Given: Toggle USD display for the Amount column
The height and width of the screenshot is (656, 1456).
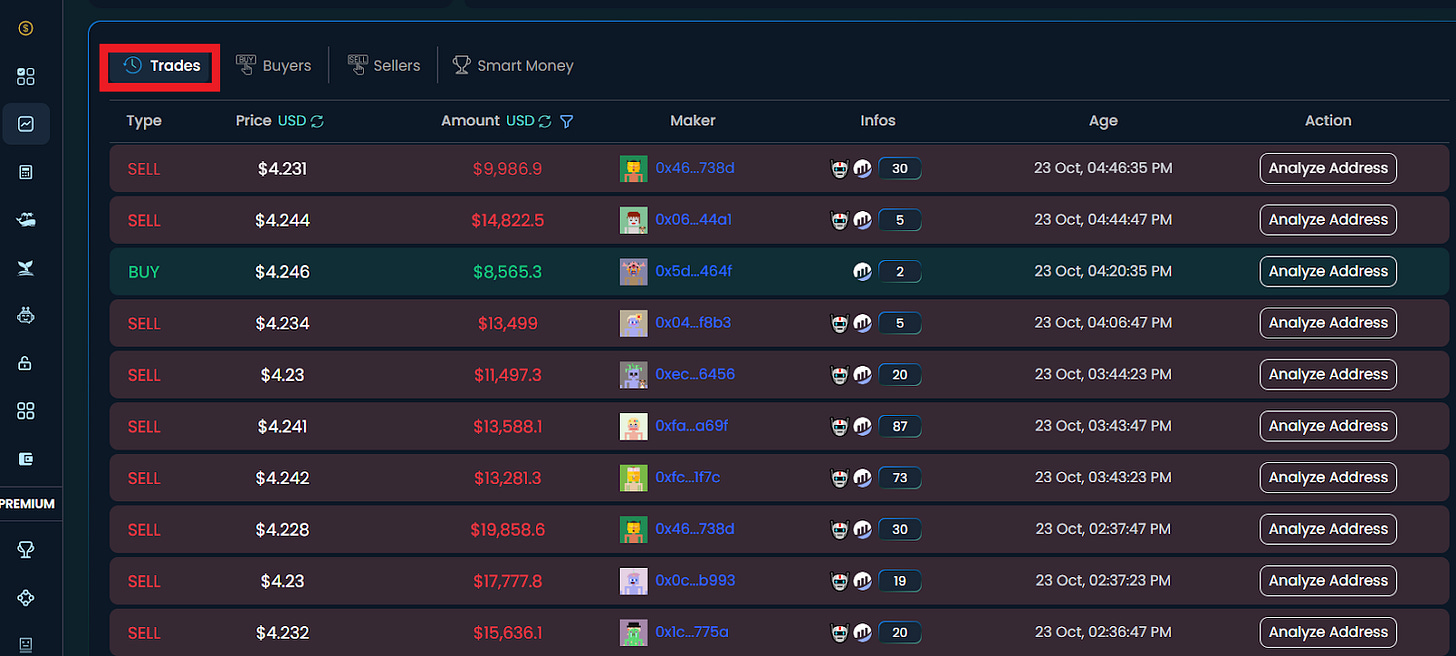Looking at the screenshot, I should pos(544,120).
